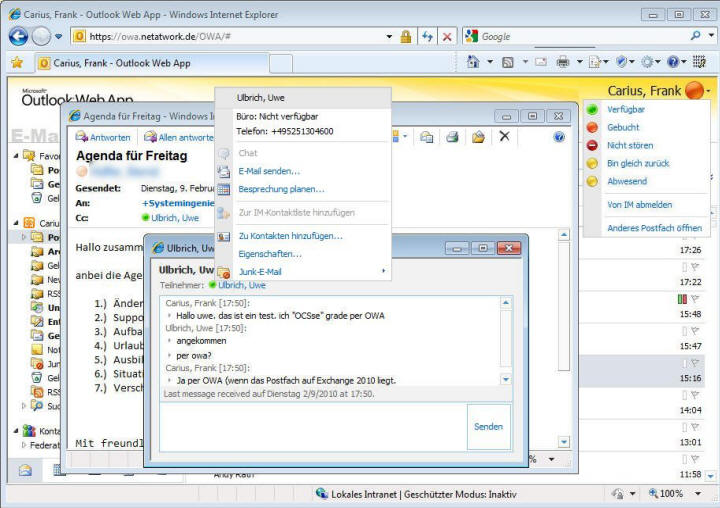Select the Carius, Frank - Outlook Web App tab
Viewport: 720px width, 508px height.
(x=152, y=63)
